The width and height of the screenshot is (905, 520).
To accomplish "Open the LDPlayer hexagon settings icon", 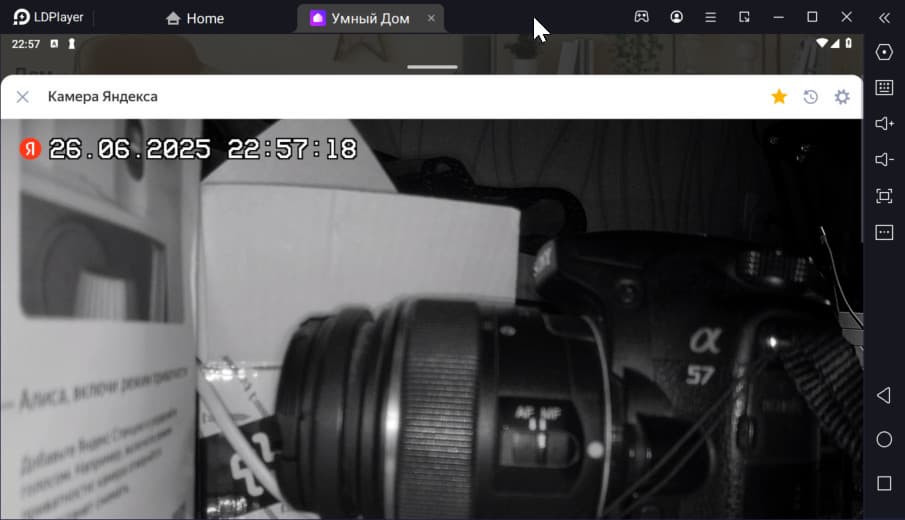I will (884, 52).
